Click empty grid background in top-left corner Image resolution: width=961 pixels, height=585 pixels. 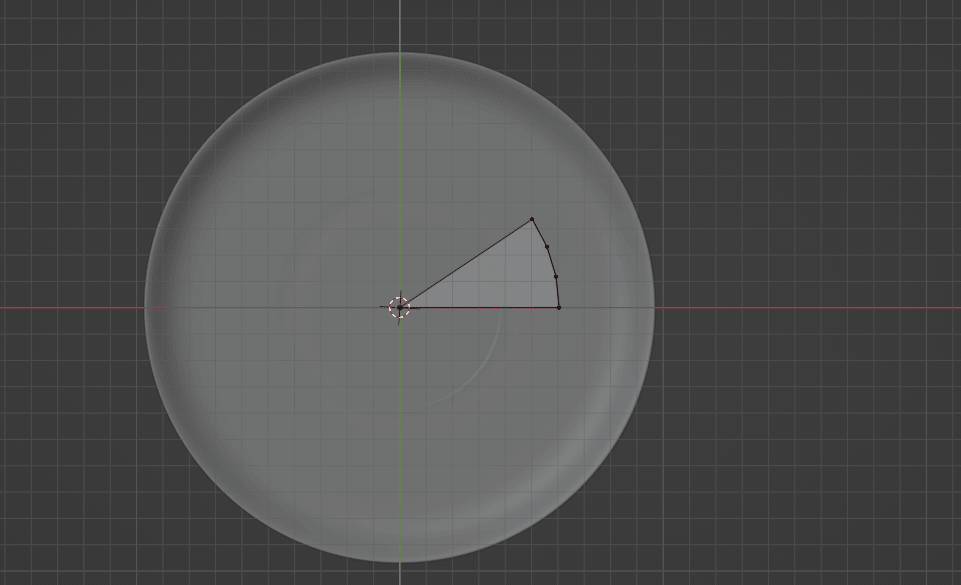click(x=40, y=30)
